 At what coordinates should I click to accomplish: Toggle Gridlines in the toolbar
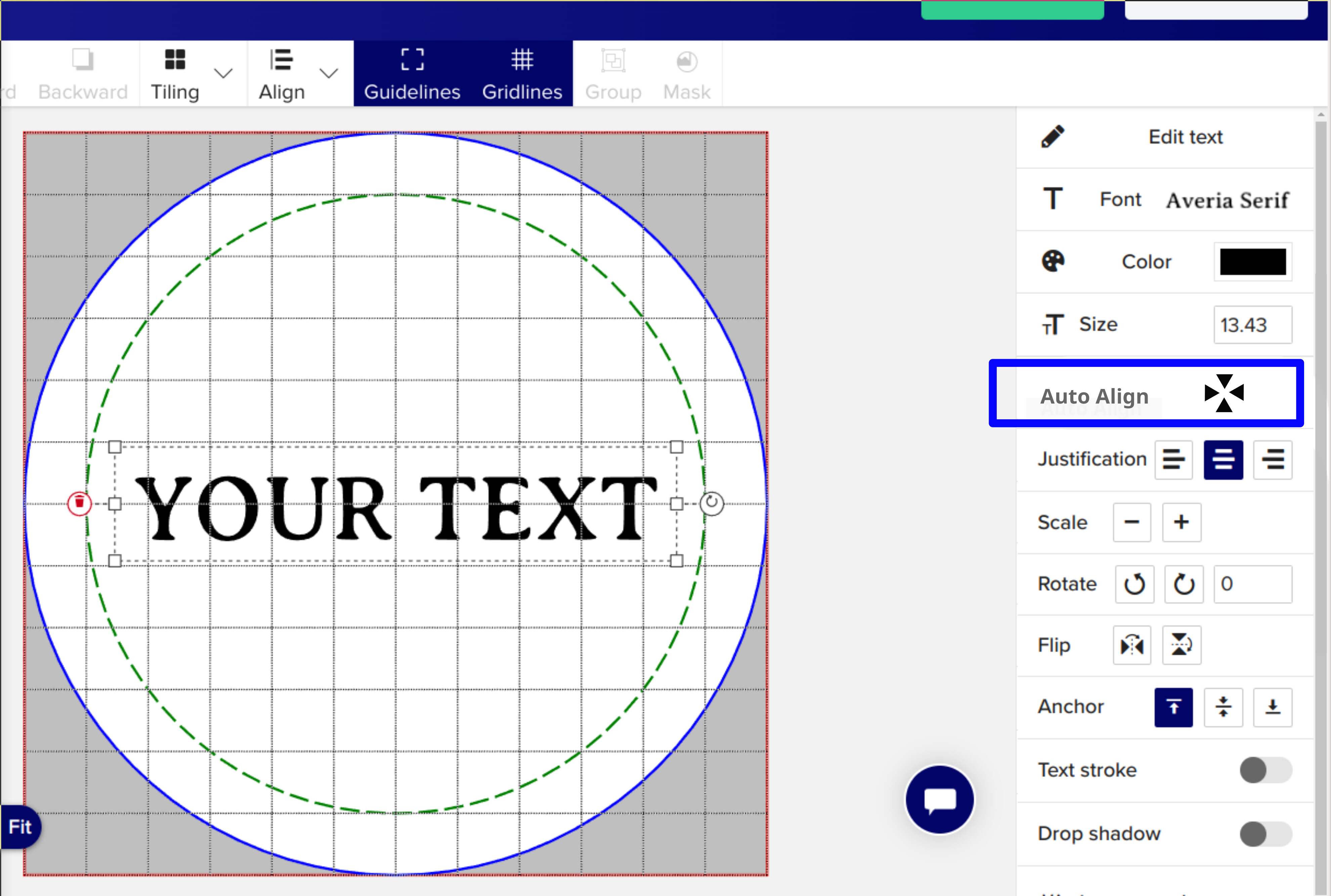click(522, 74)
